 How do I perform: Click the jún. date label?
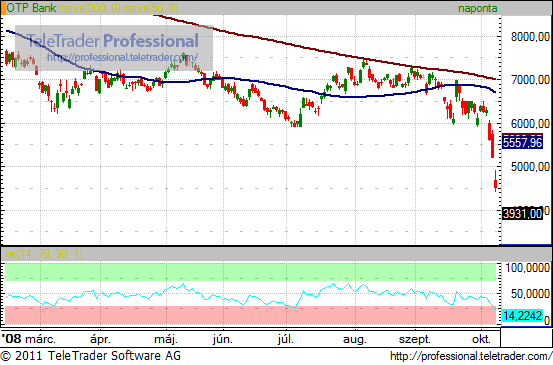[223, 339]
